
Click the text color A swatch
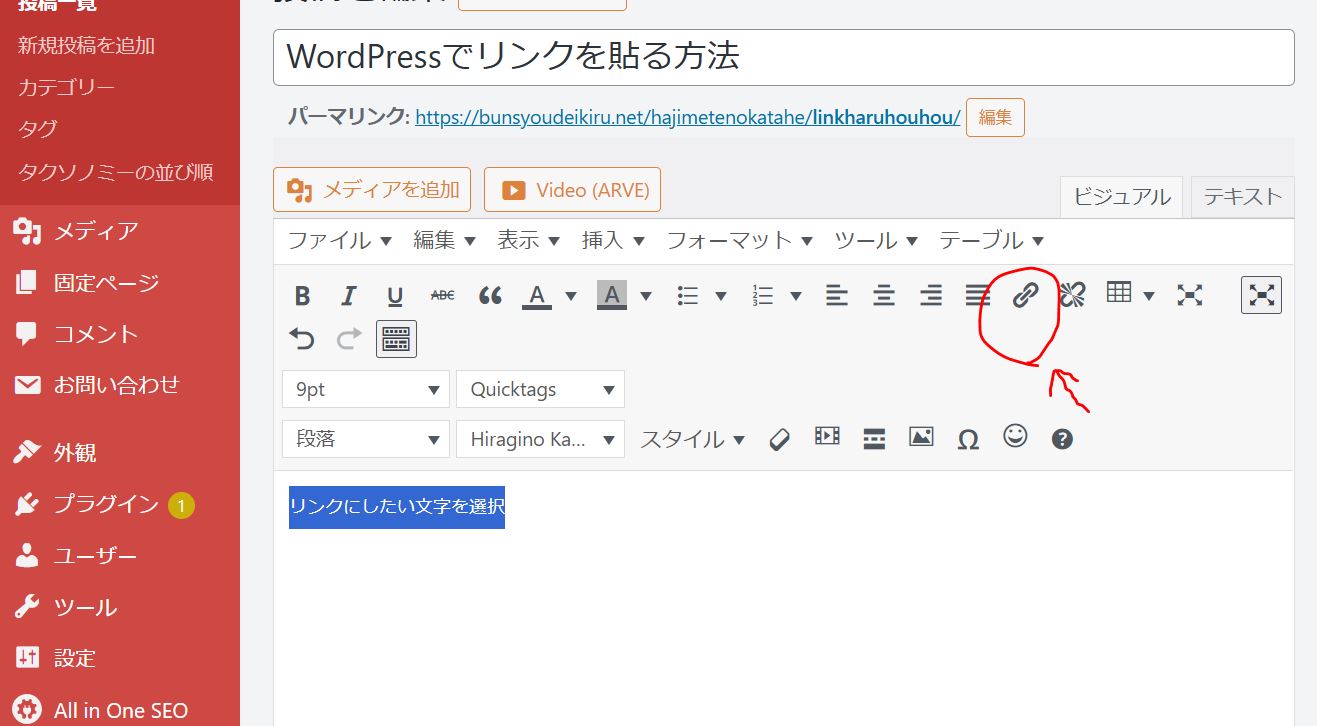537,296
